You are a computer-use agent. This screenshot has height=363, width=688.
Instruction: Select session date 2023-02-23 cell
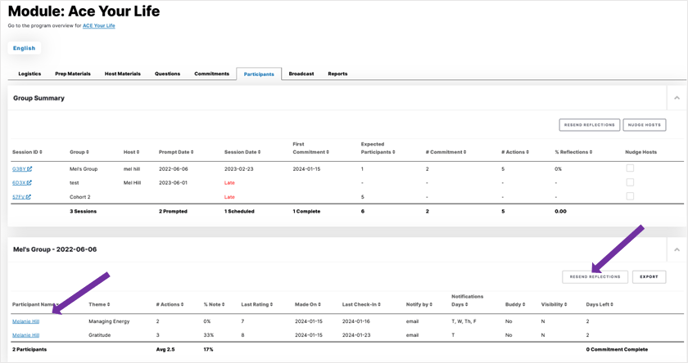(239, 169)
